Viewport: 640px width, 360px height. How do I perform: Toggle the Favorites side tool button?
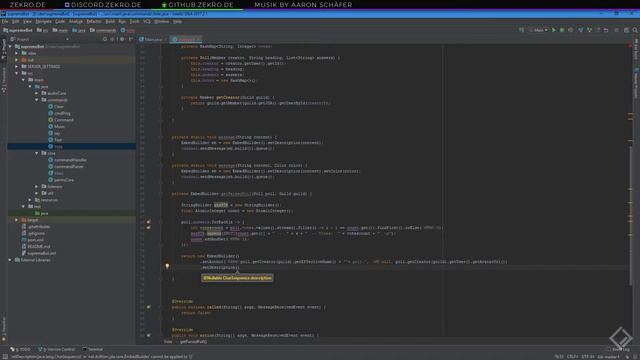pos(4,329)
